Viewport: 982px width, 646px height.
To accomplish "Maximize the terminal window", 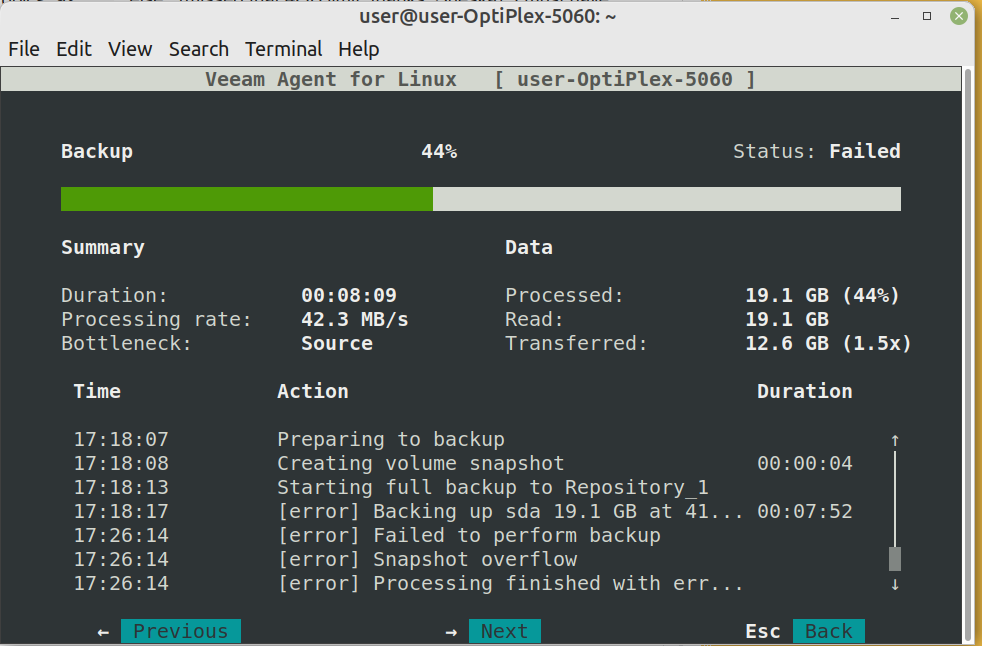I will click(x=927, y=16).
